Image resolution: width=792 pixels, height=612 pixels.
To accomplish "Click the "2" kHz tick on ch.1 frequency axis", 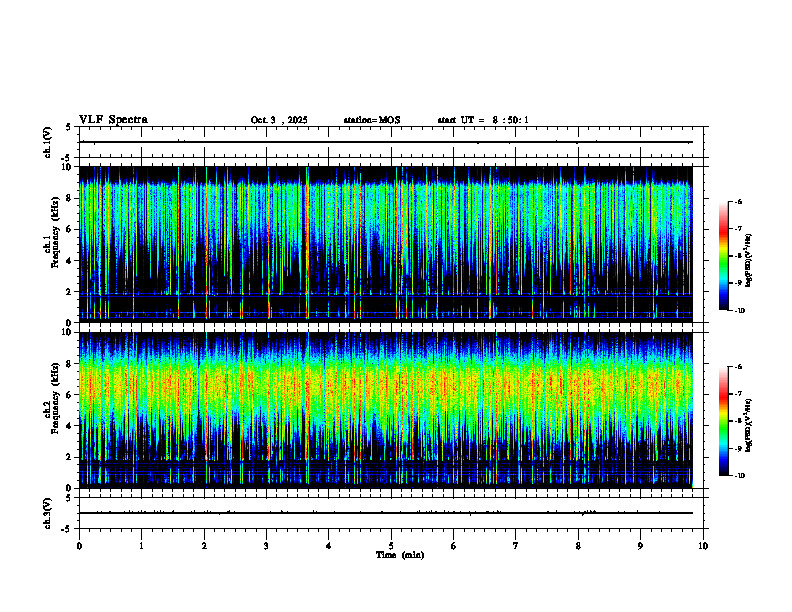I will click(x=70, y=292).
